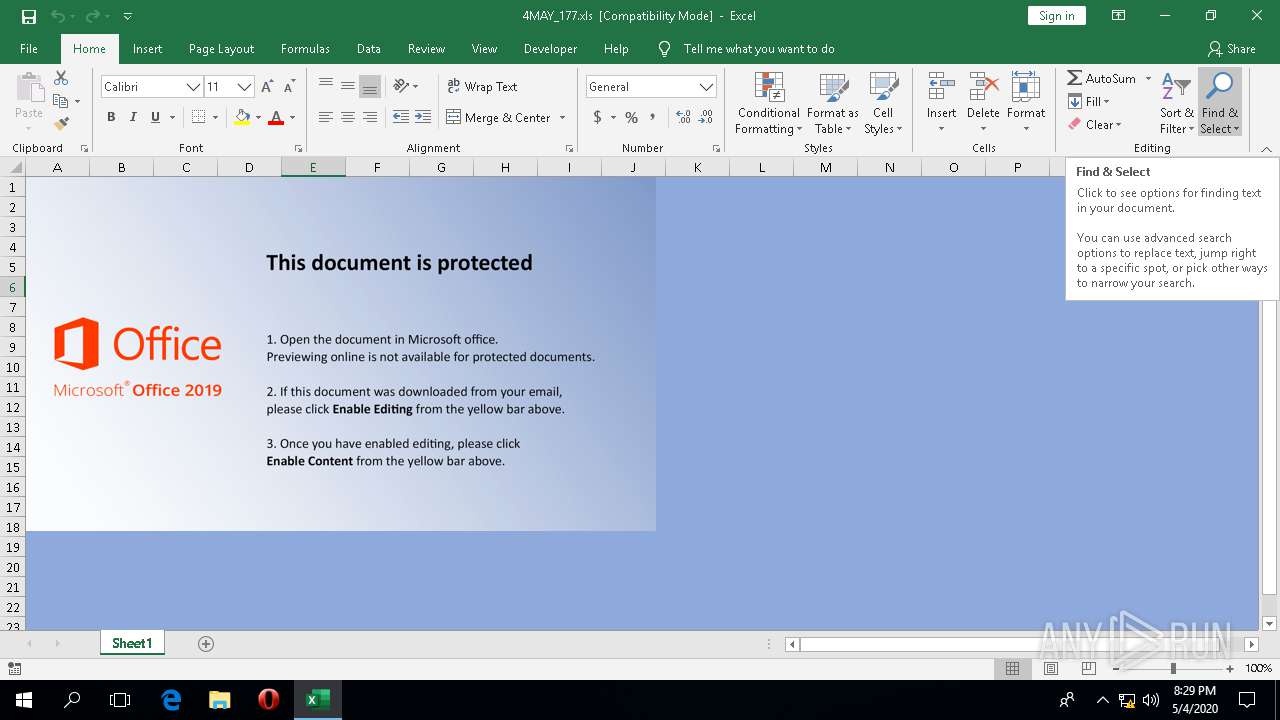This screenshot has width=1280, height=720.
Task: Switch to the Insert tab
Action: pos(147,49)
